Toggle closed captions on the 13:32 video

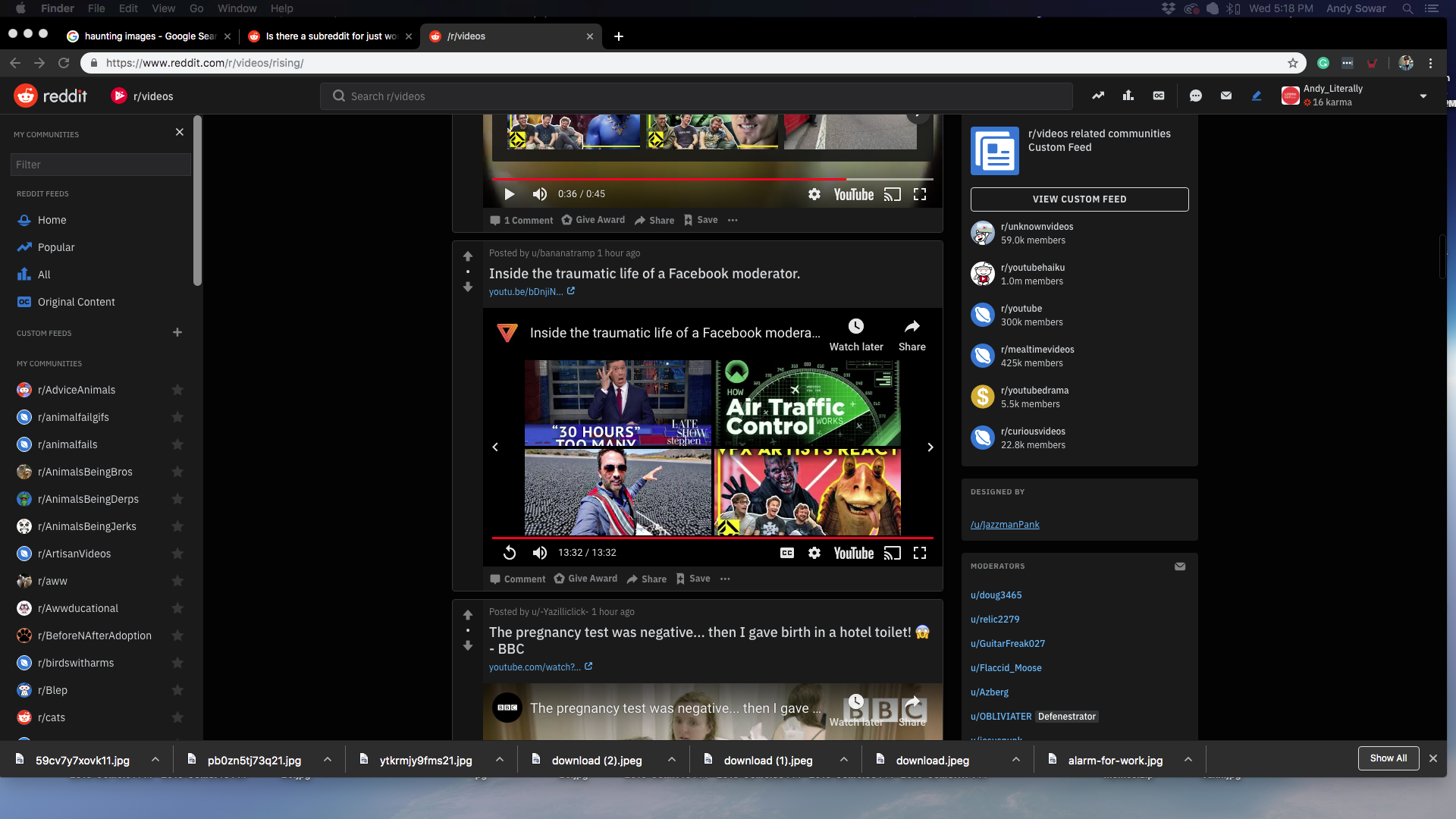coord(787,553)
